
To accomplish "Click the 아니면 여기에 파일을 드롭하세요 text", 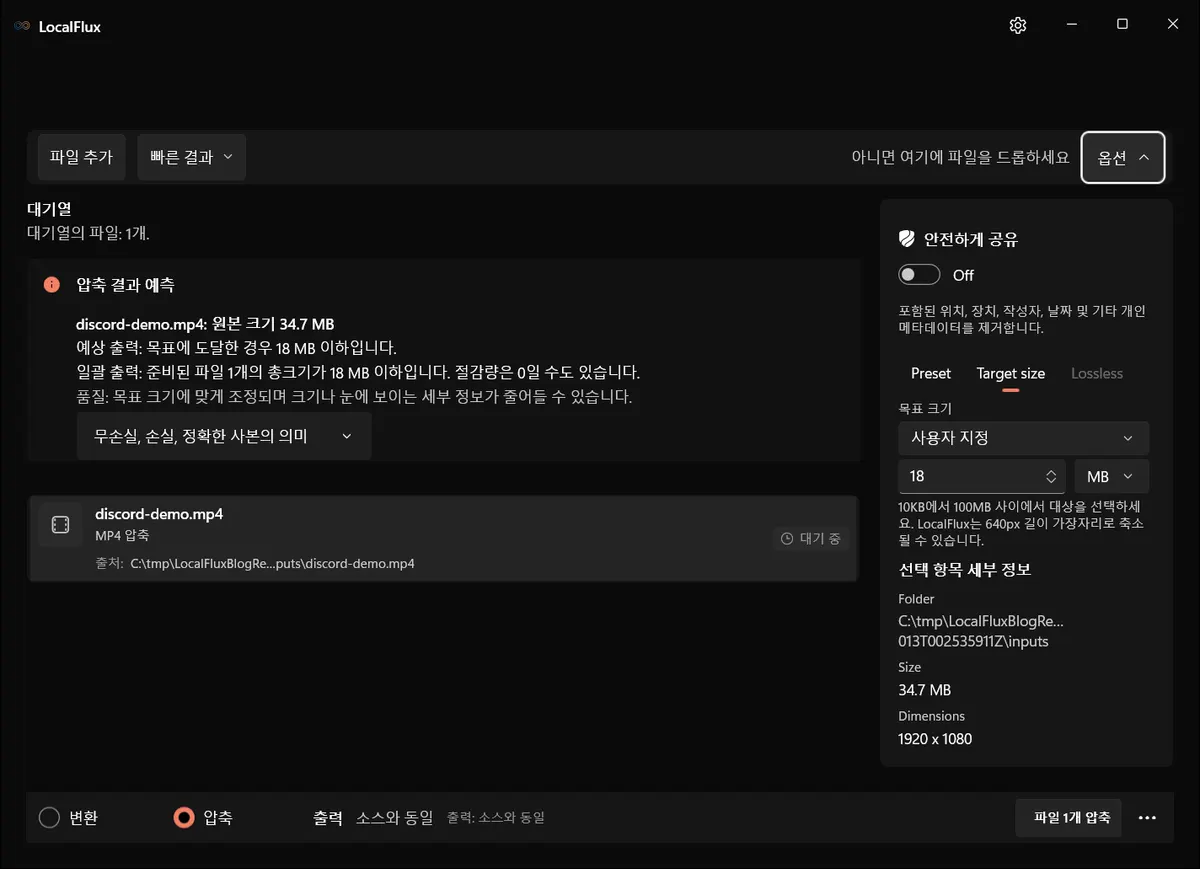I will [x=960, y=158].
